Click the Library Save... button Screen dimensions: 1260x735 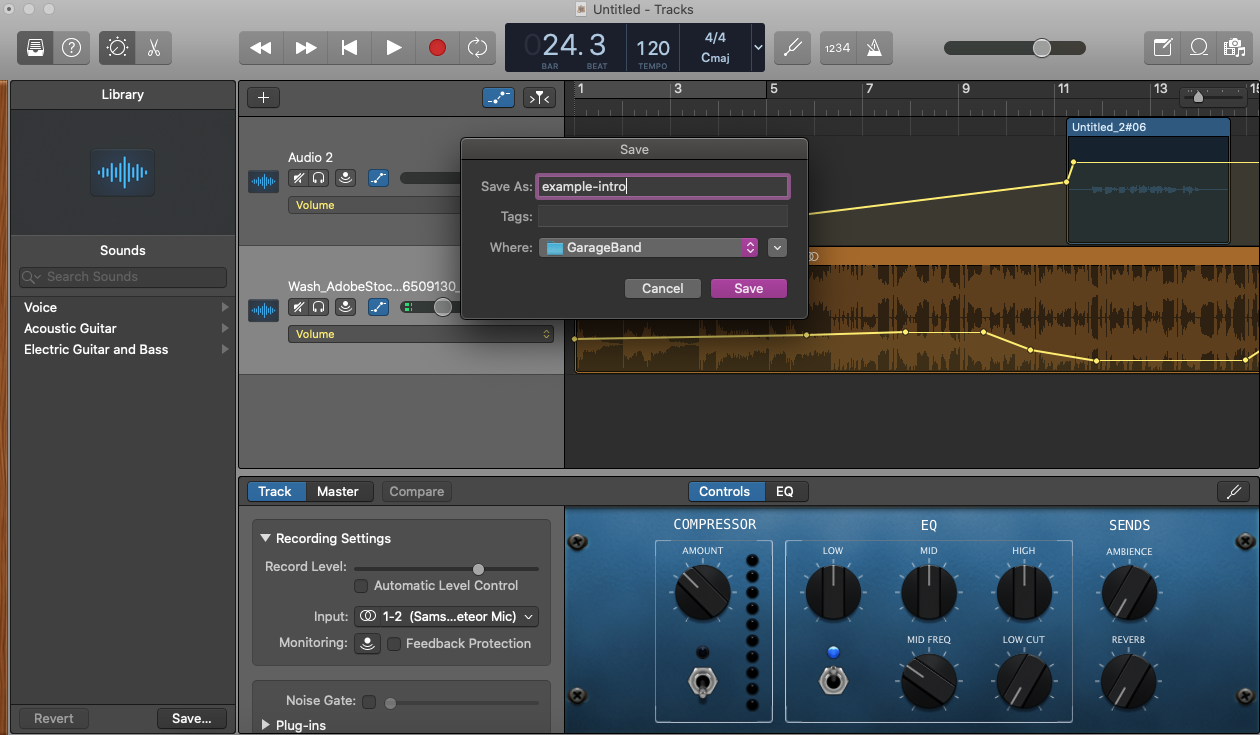[x=191, y=718]
